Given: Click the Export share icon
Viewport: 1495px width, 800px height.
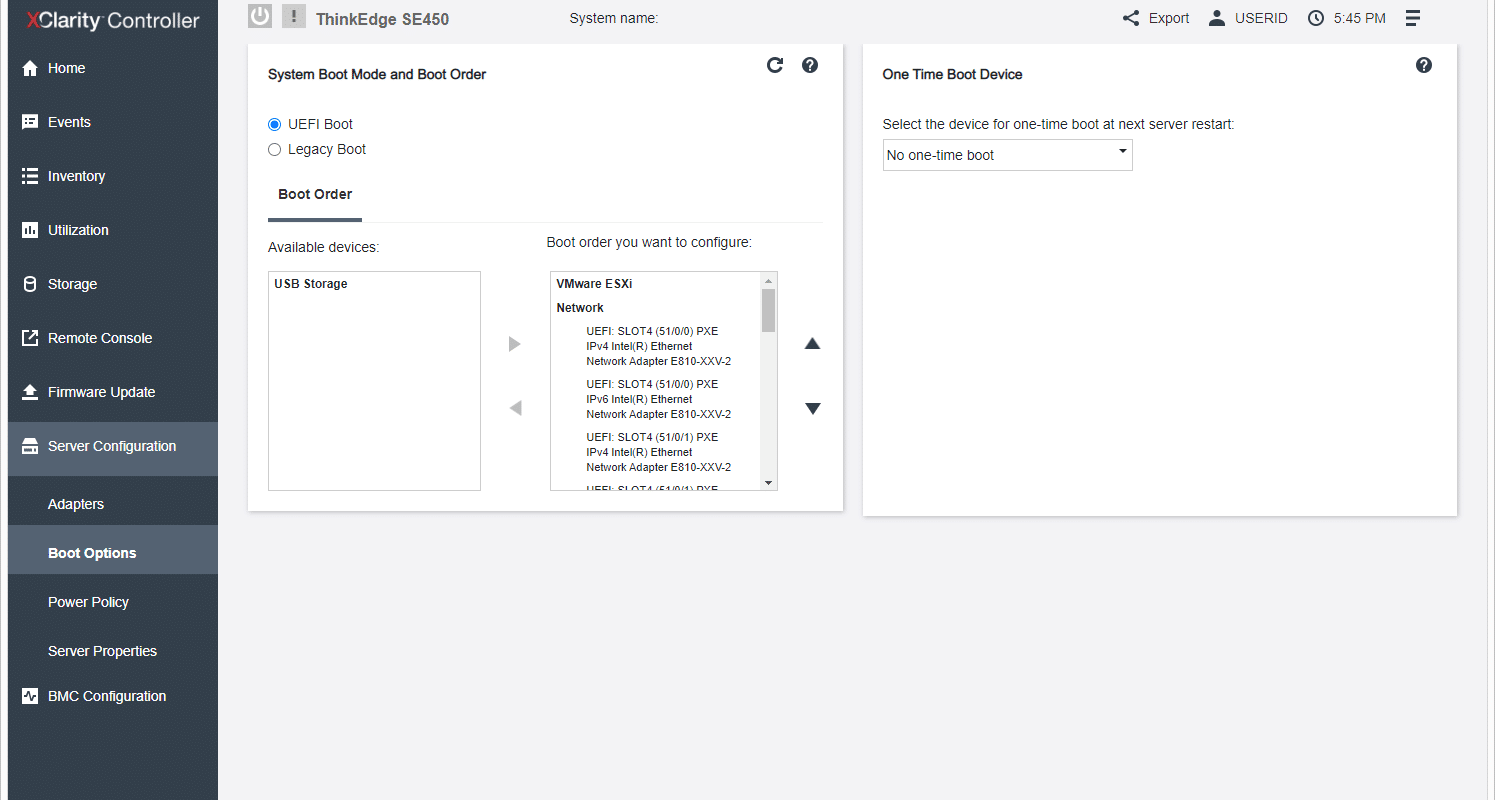Looking at the screenshot, I should point(1131,18).
